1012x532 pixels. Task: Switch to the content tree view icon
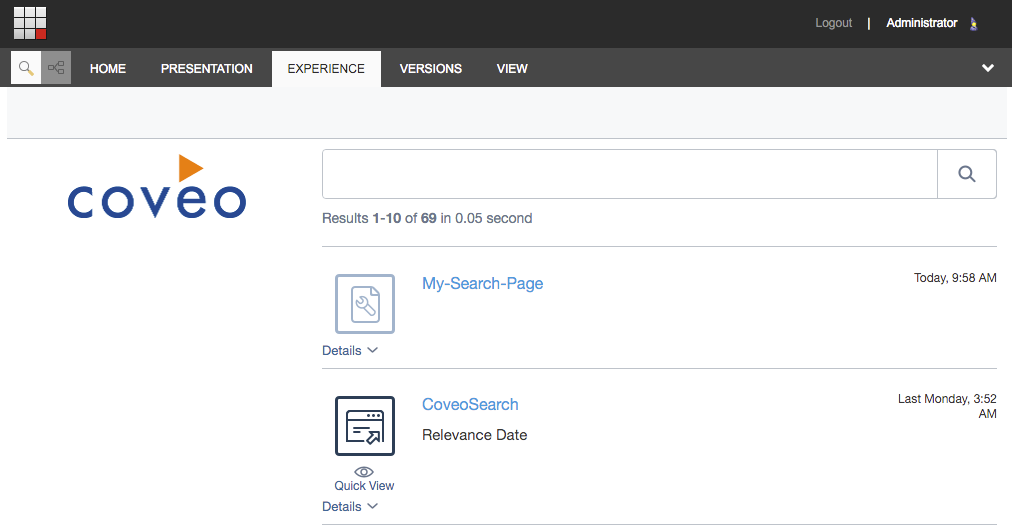56,68
